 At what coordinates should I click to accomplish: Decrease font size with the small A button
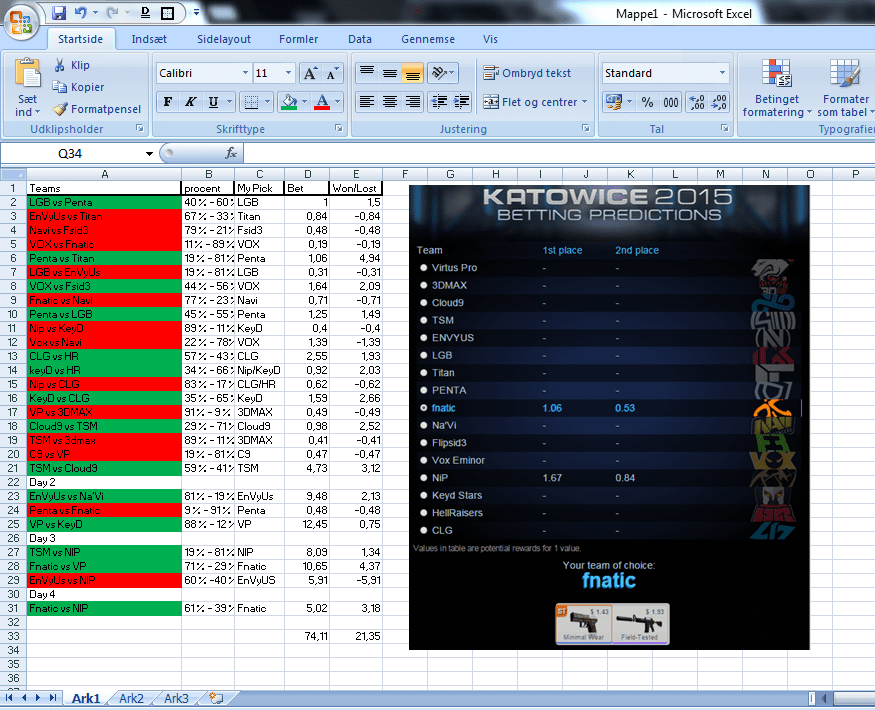point(332,73)
